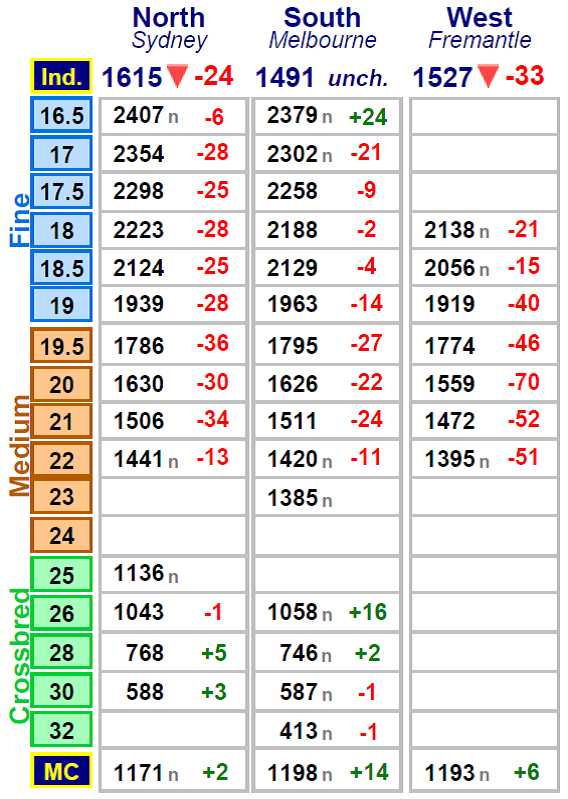Viewport: 568px width, 799px height.
Task: Select the 22 micron orange box
Action: tap(61, 460)
